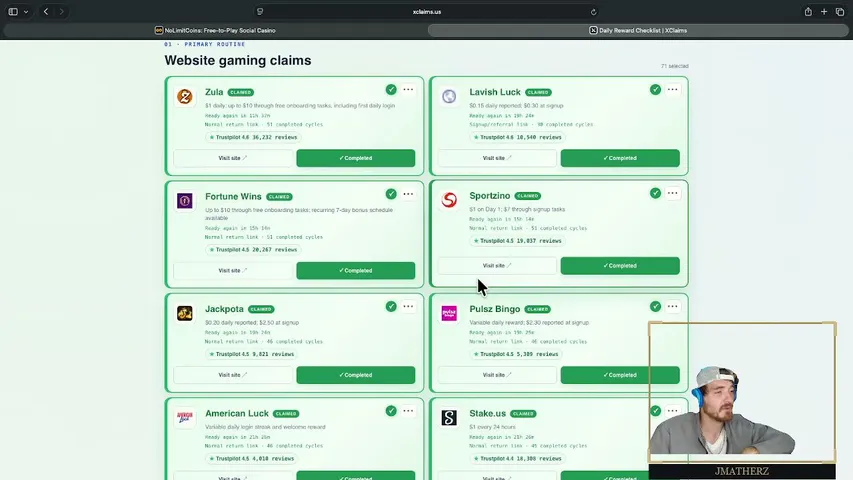Open the Zula card three-dot menu
The width and height of the screenshot is (853, 480).
[409, 90]
